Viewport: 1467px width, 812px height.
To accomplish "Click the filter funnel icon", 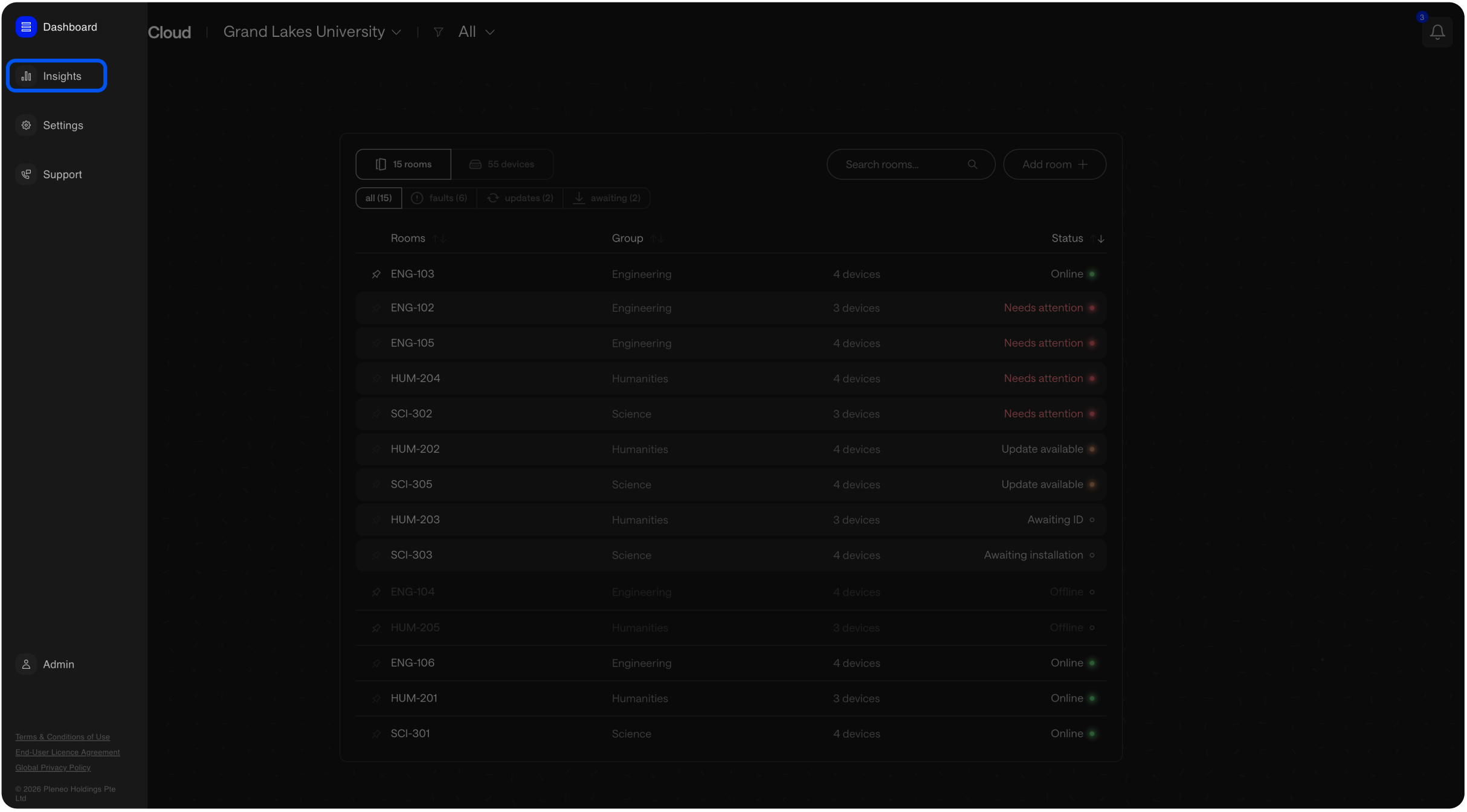I will click(x=438, y=32).
